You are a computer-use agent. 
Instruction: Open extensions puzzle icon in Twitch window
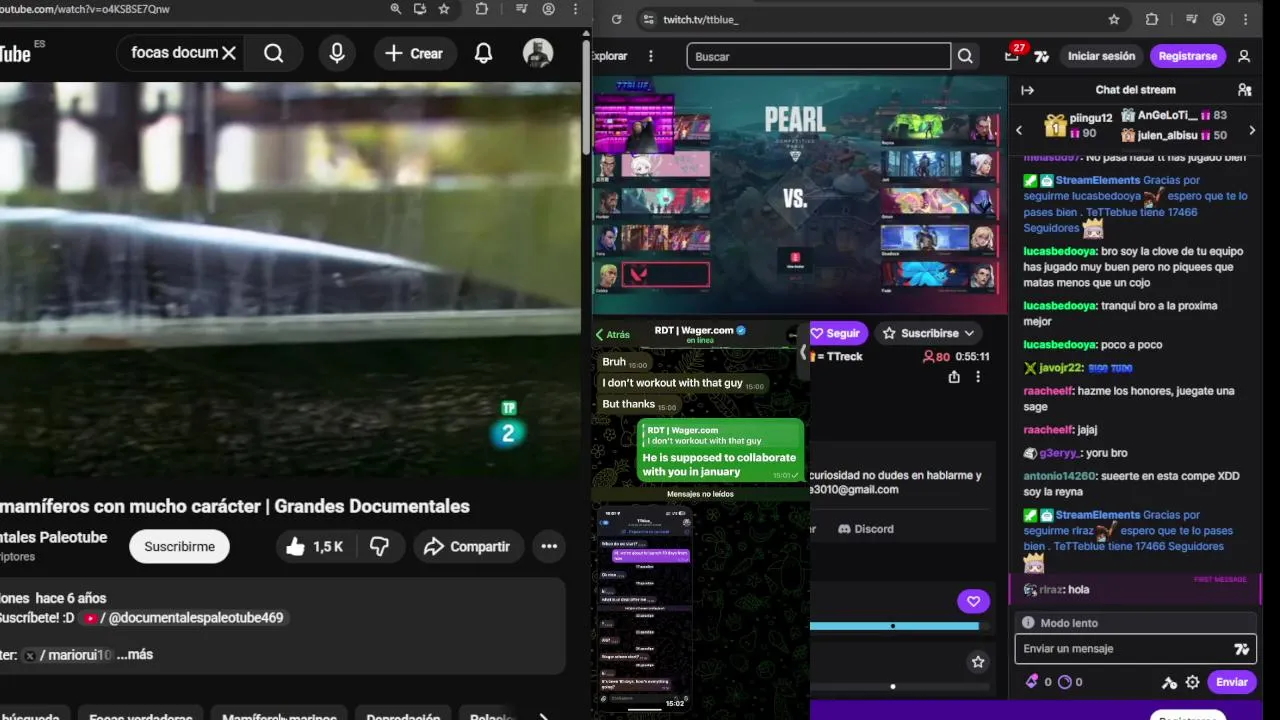(x=1152, y=19)
